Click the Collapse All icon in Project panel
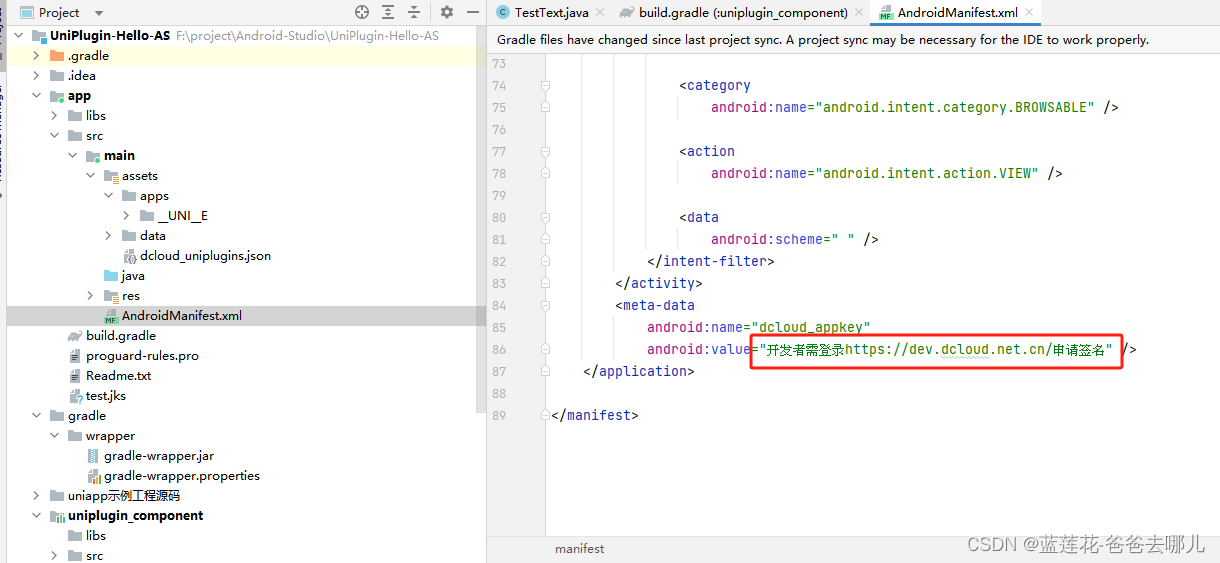This screenshot has width=1220, height=563. click(x=414, y=12)
